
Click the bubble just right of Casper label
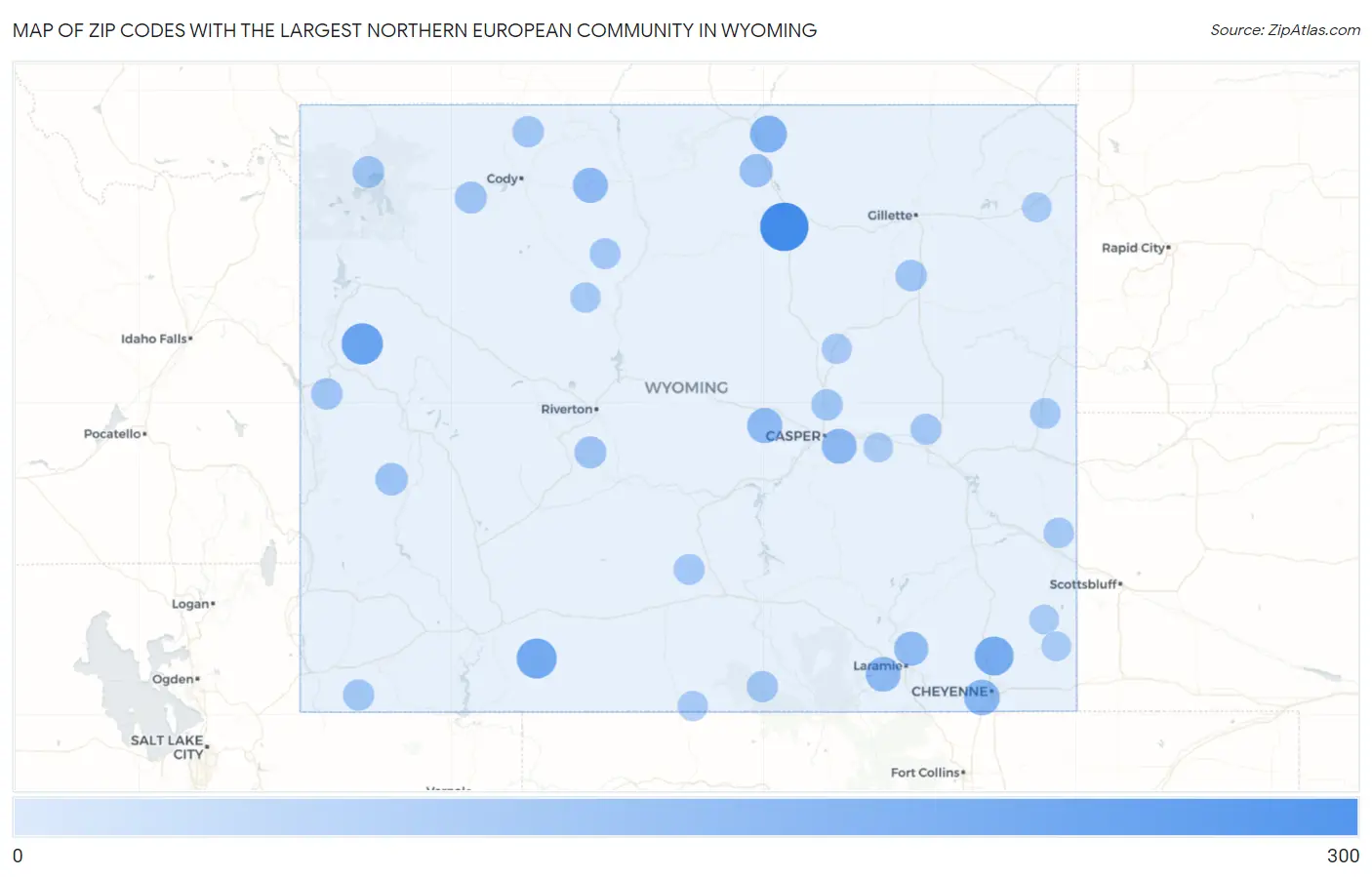(839, 446)
